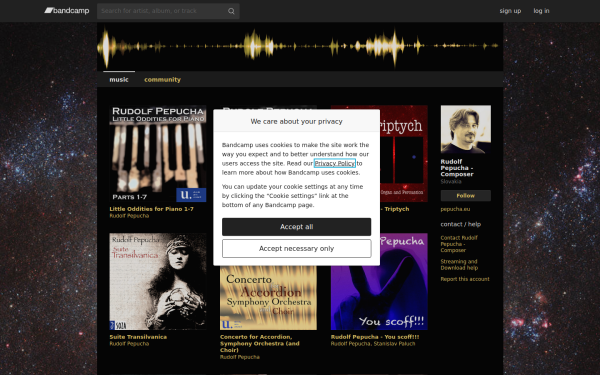The image size is (600, 375).
Task: Open the log in link
Action: point(541,11)
